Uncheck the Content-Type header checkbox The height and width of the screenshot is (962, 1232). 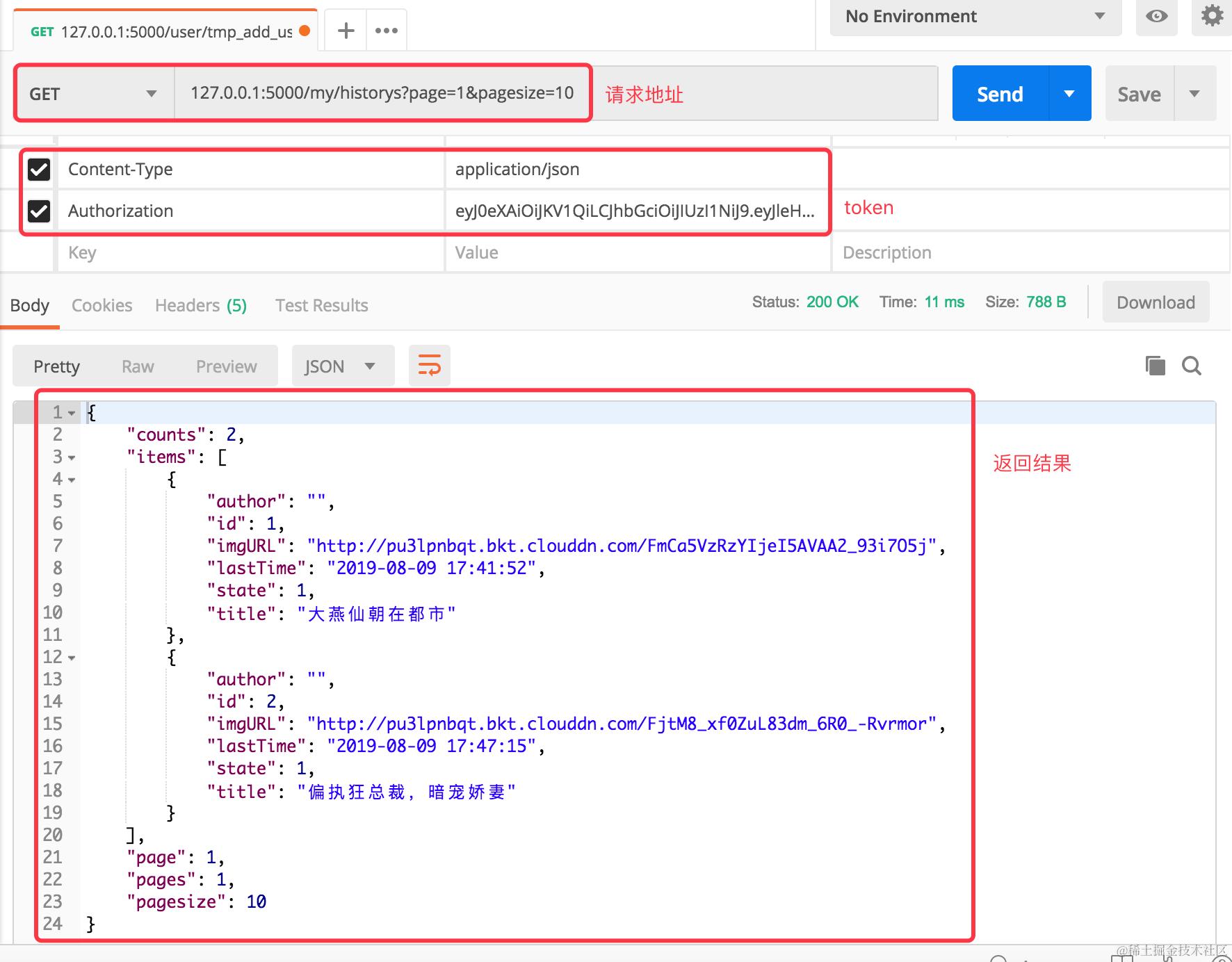pos(39,169)
